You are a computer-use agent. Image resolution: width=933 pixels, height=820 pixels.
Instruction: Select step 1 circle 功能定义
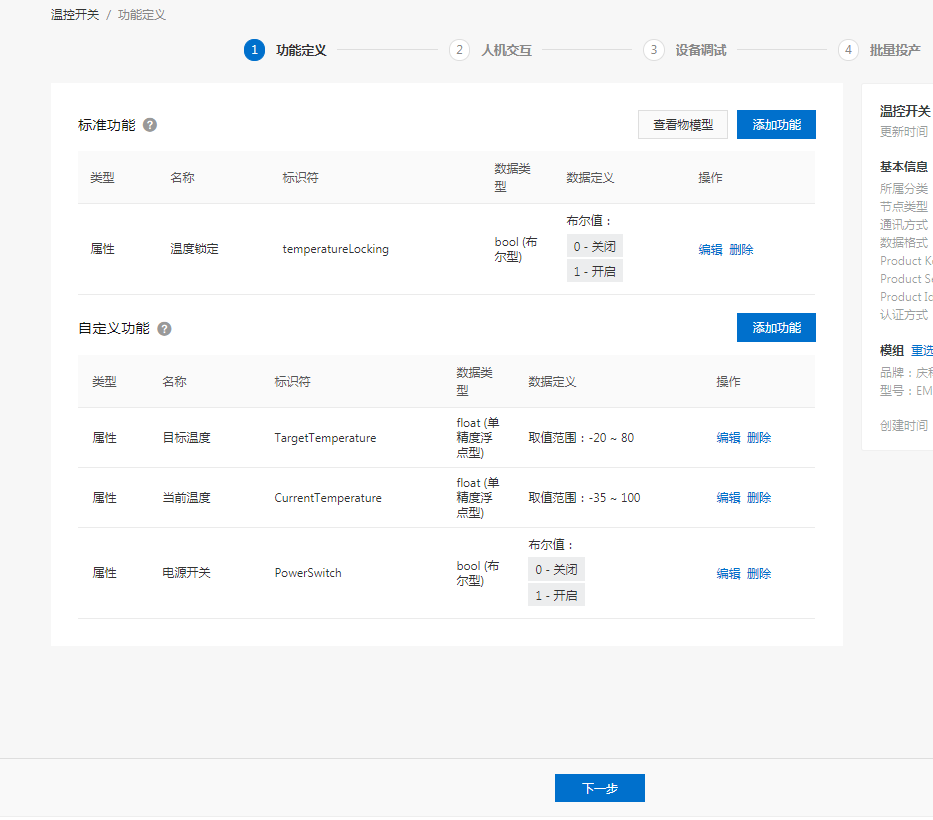tap(254, 50)
